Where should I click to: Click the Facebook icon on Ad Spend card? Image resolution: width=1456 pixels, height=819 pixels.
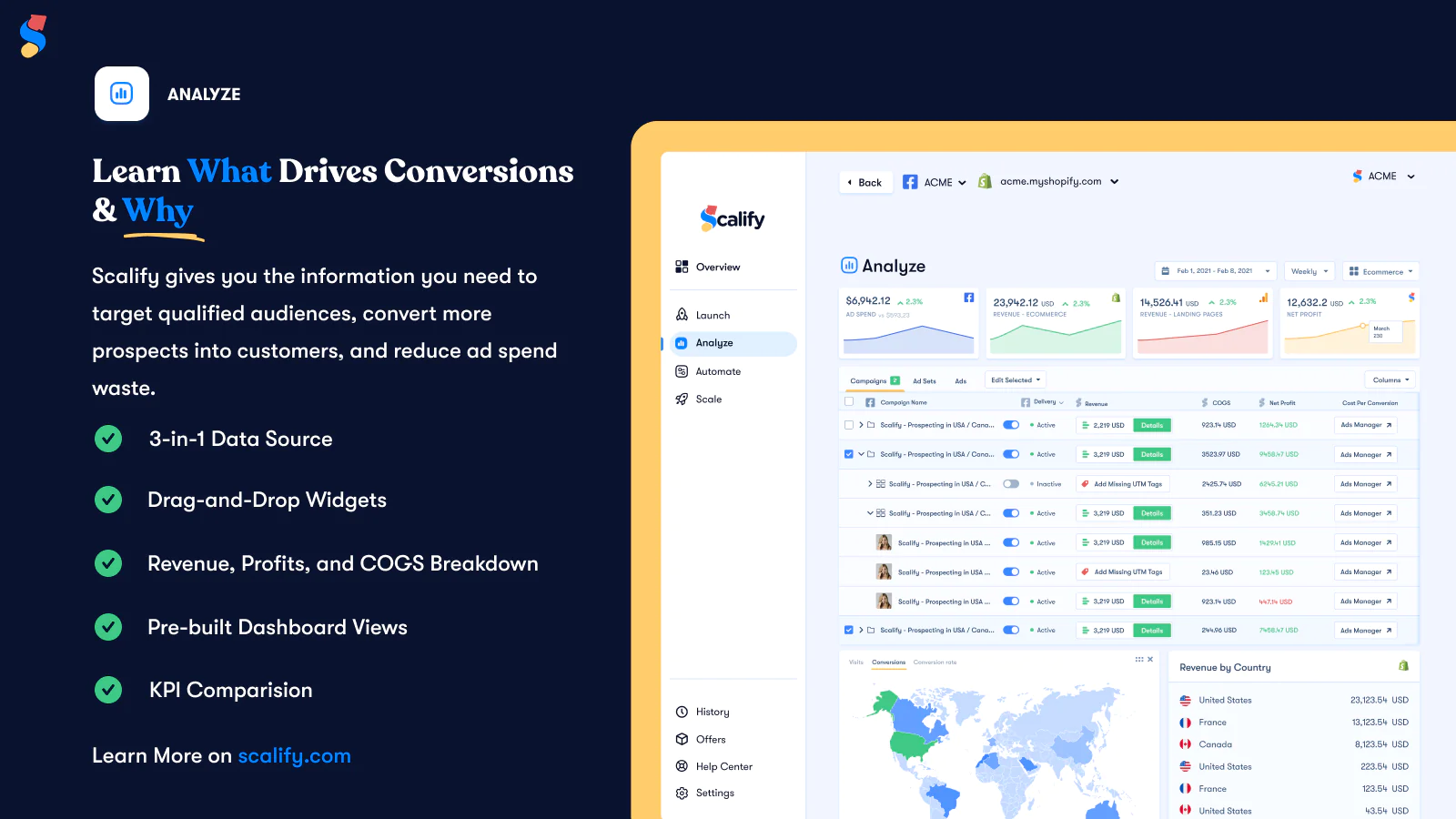click(969, 298)
